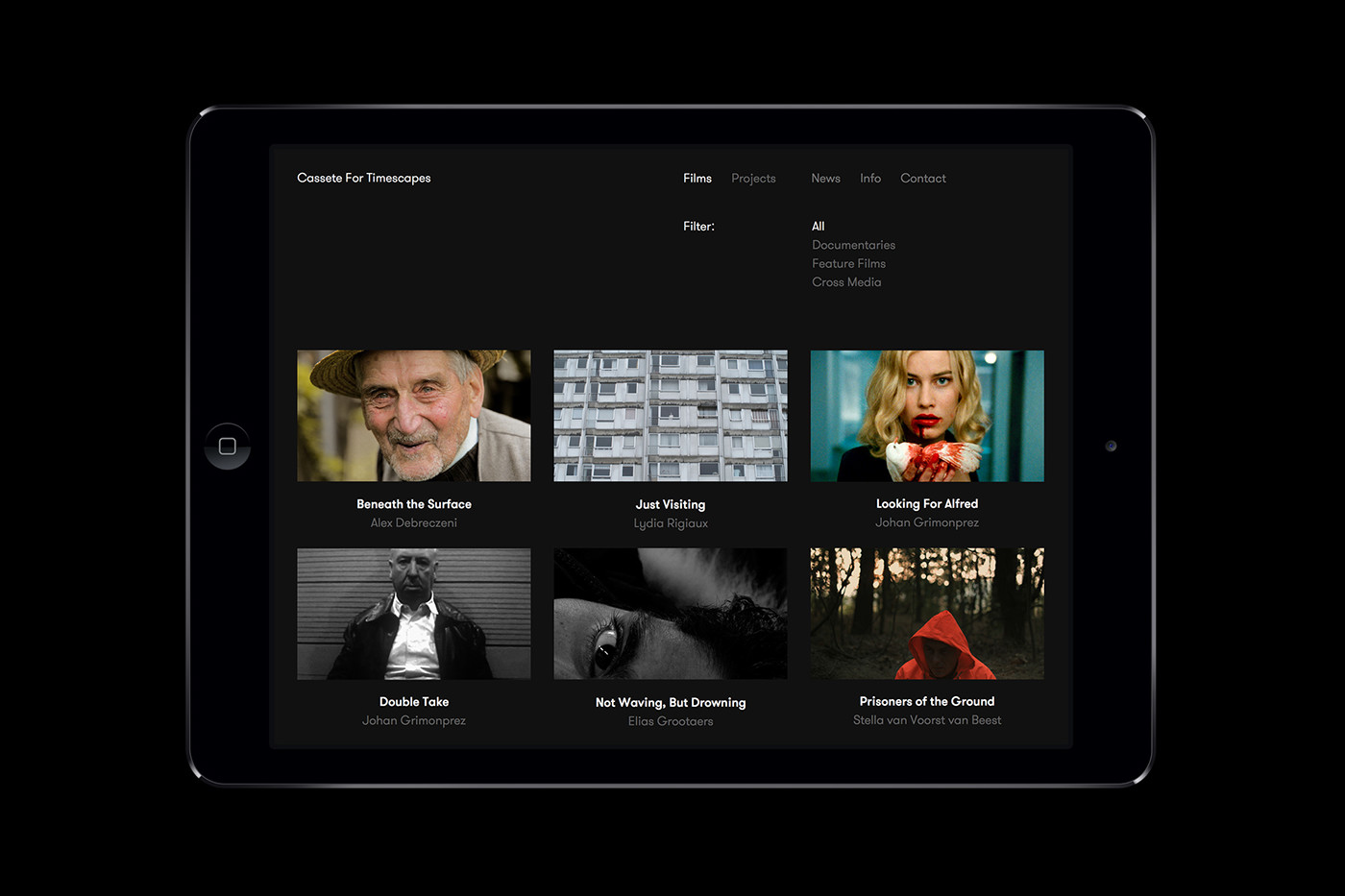Viewport: 1345px width, 896px height.
Task: Filter by Feature Films
Action: pyautogui.click(x=848, y=263)
